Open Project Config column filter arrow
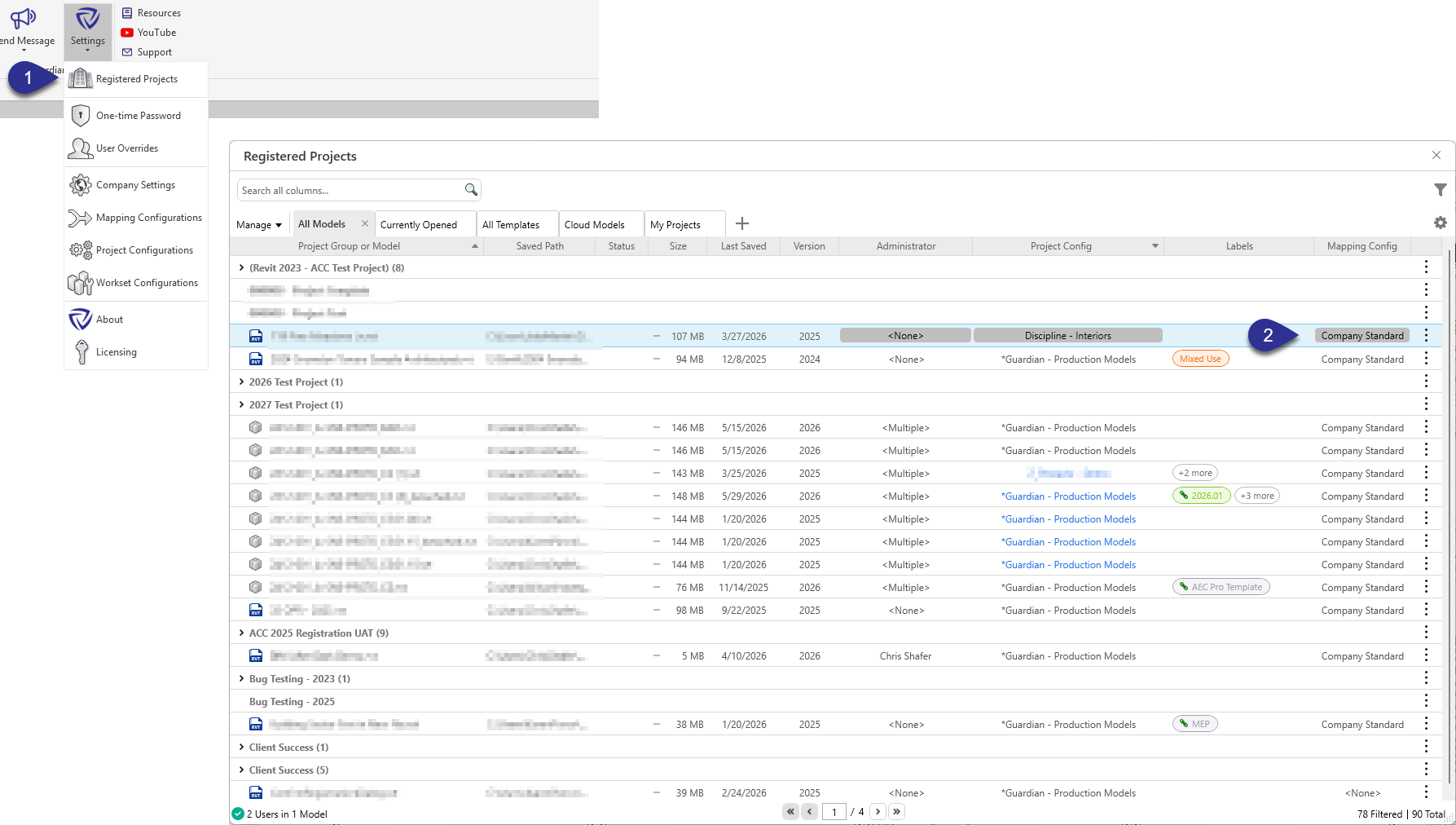 [1155, 246]
